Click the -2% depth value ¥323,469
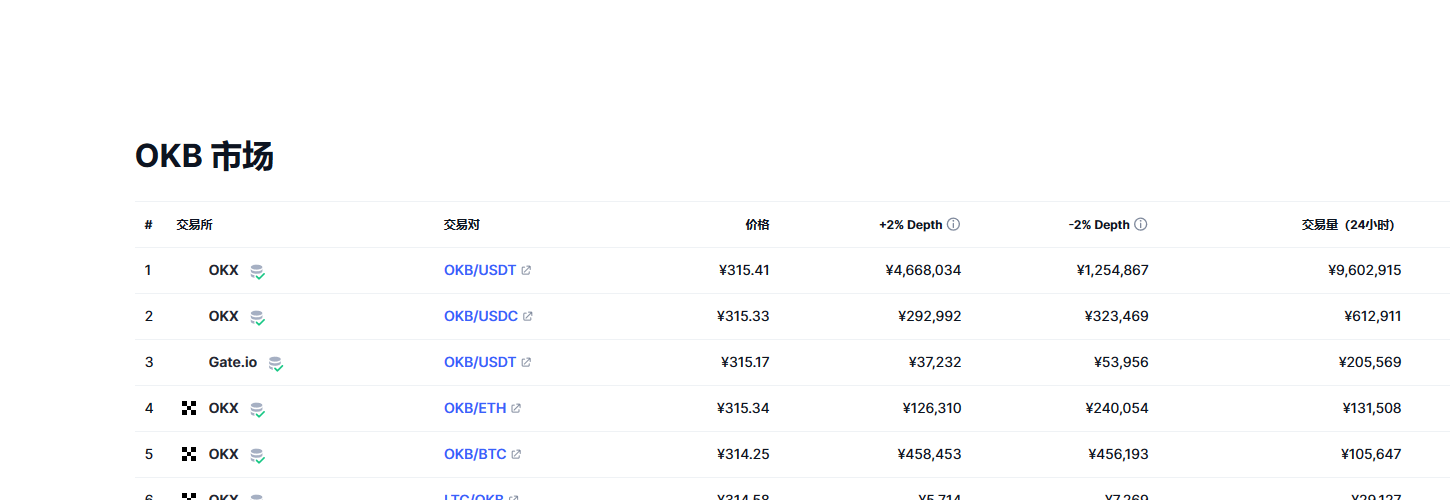1450x500 pixels. [1117, 316]
